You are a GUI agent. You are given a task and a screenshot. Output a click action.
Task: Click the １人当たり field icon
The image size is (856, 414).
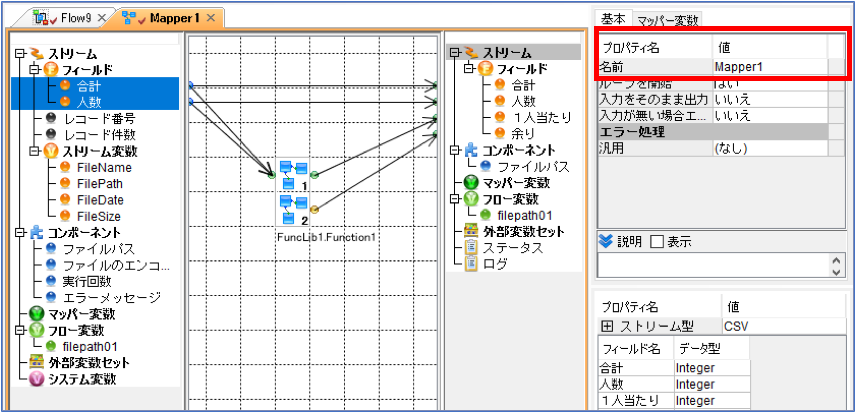(500, 117)
